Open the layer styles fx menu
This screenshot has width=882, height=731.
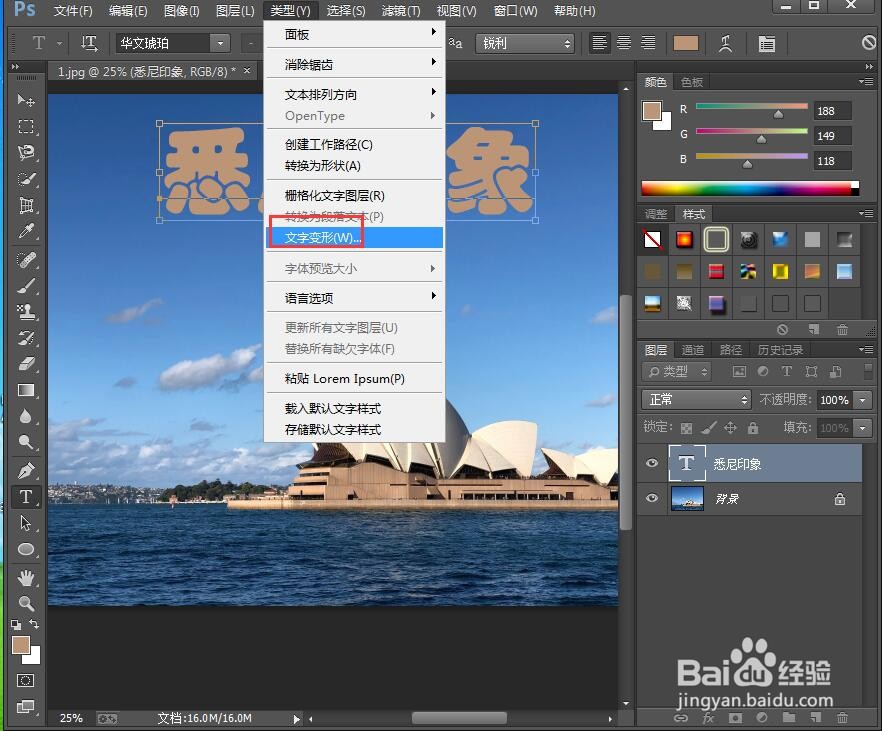pos(709,718)
